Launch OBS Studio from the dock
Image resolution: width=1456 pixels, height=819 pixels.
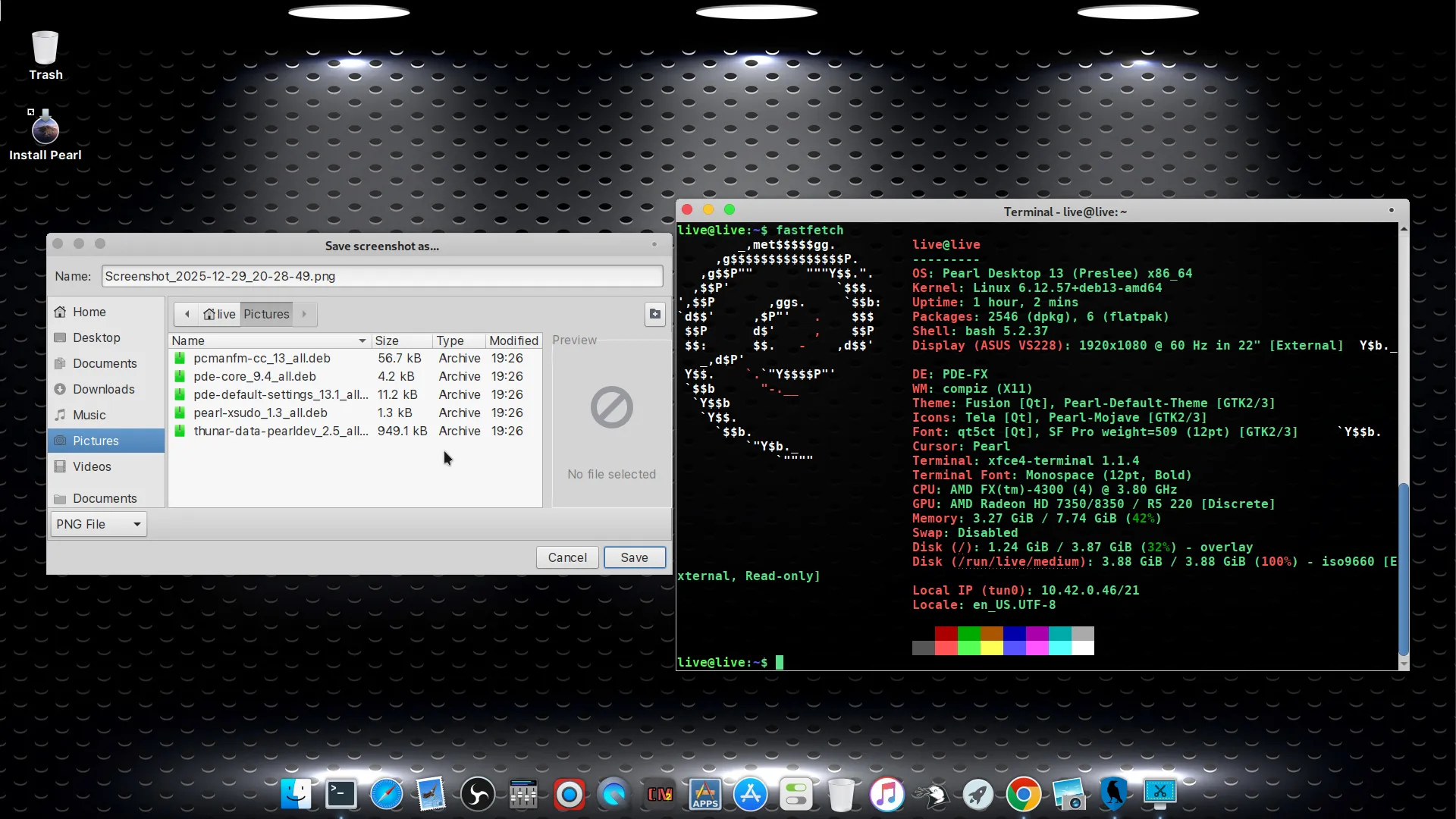pyautogui.click(x=478, y=794)
